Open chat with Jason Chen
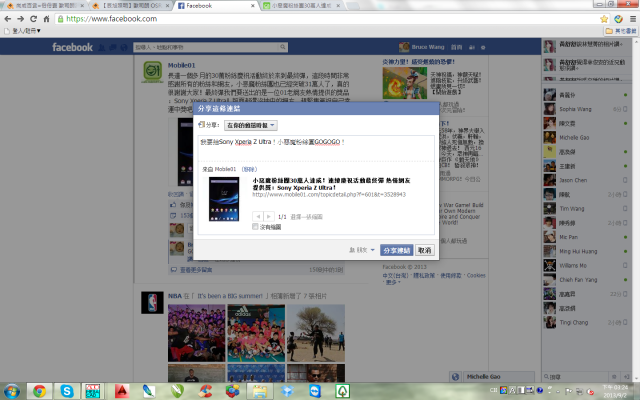This screenshot has height=400, width=640. click(x=586, y=180)
